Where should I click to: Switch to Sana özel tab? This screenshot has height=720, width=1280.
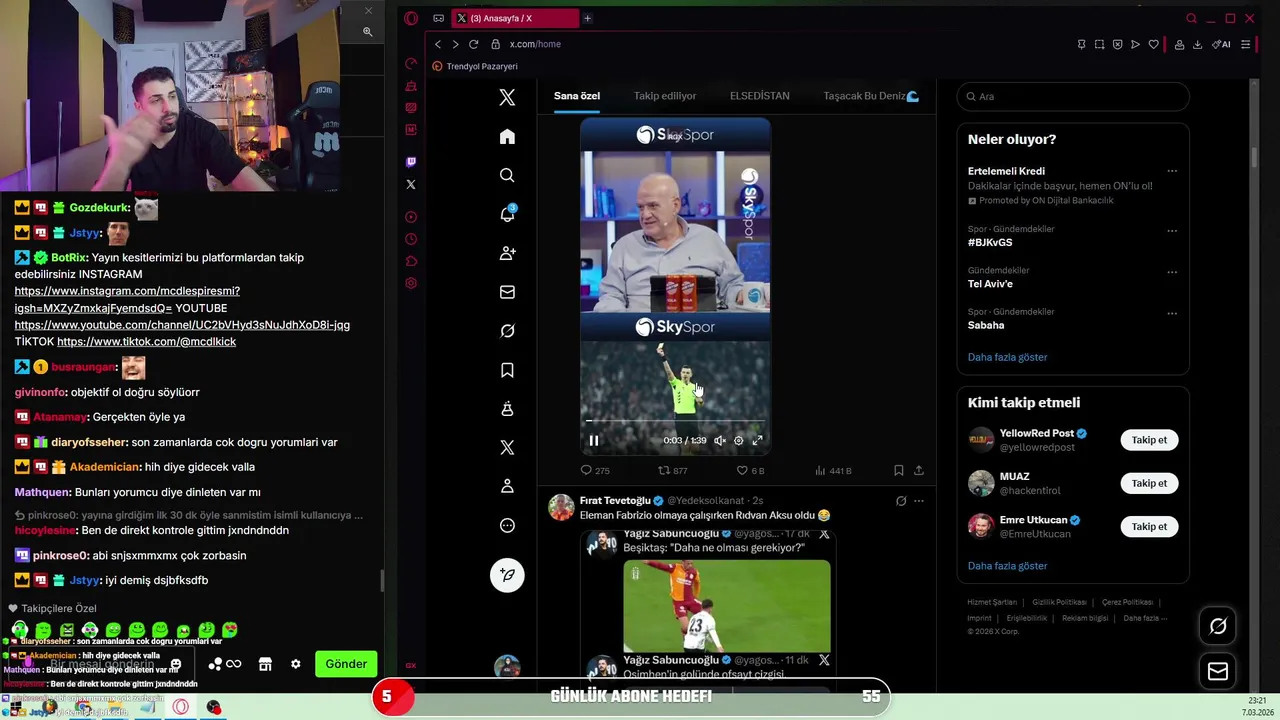(x=577, y=96)
